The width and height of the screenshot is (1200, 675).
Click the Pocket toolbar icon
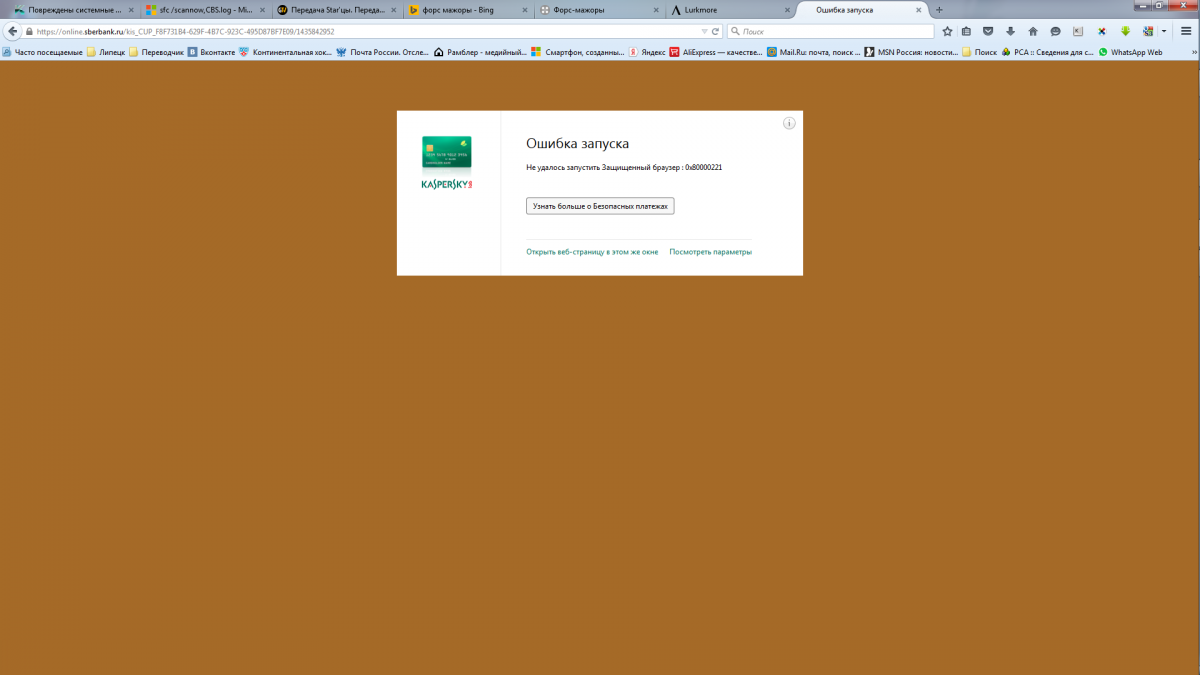988,31
